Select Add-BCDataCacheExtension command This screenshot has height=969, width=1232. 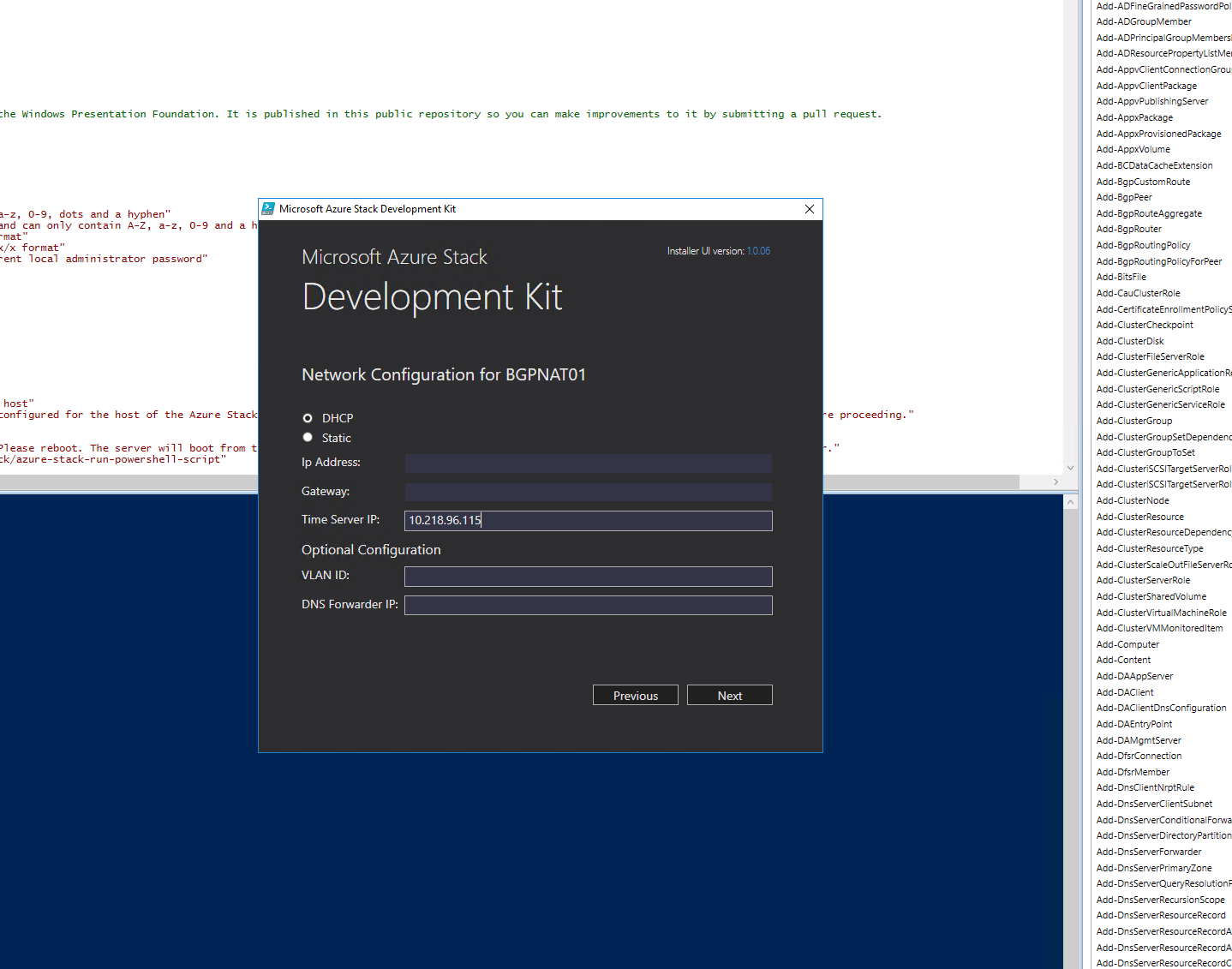coord(1154,165)
